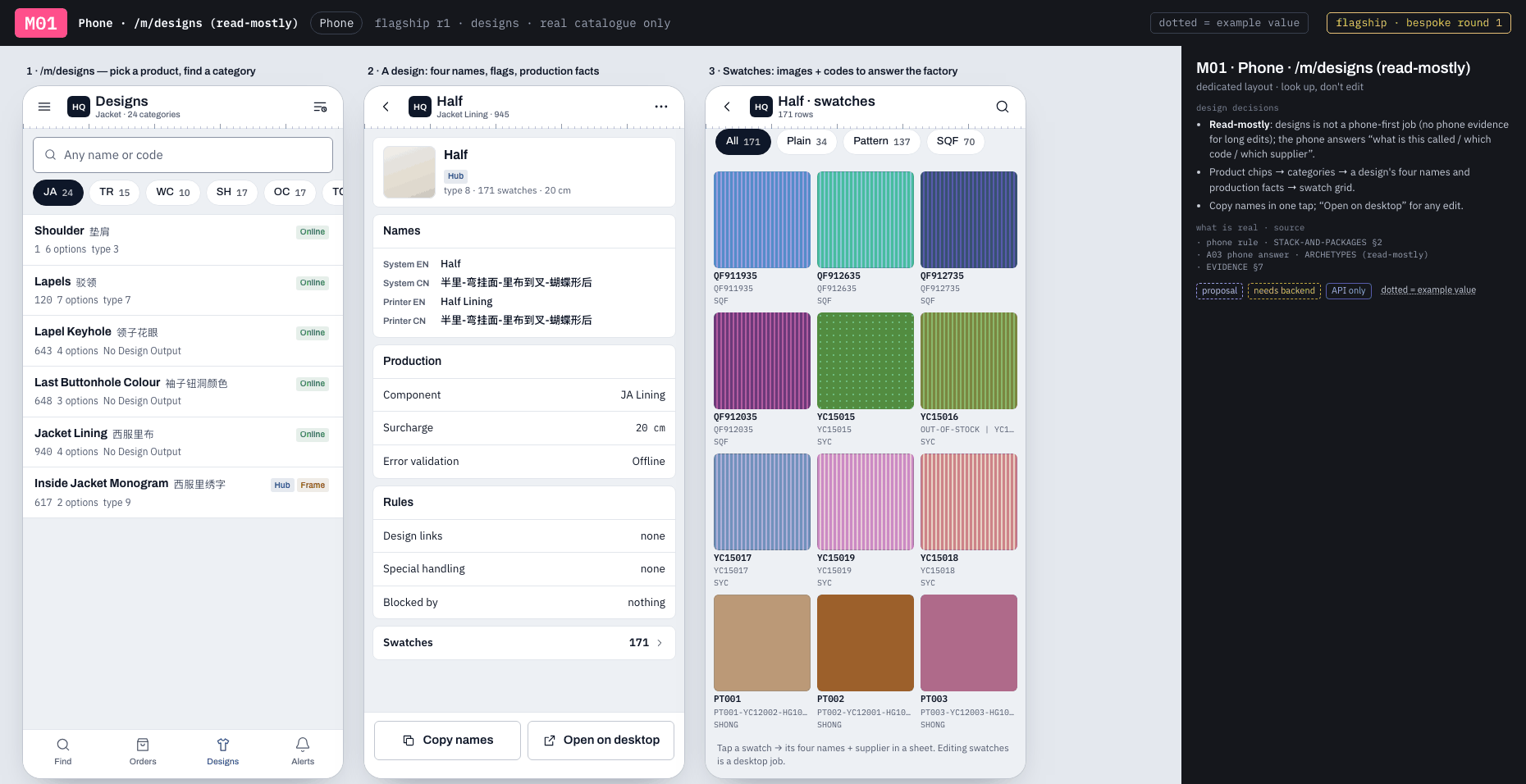
Task: Open the Jacket Lining category row
Action: tap(183, 442)
